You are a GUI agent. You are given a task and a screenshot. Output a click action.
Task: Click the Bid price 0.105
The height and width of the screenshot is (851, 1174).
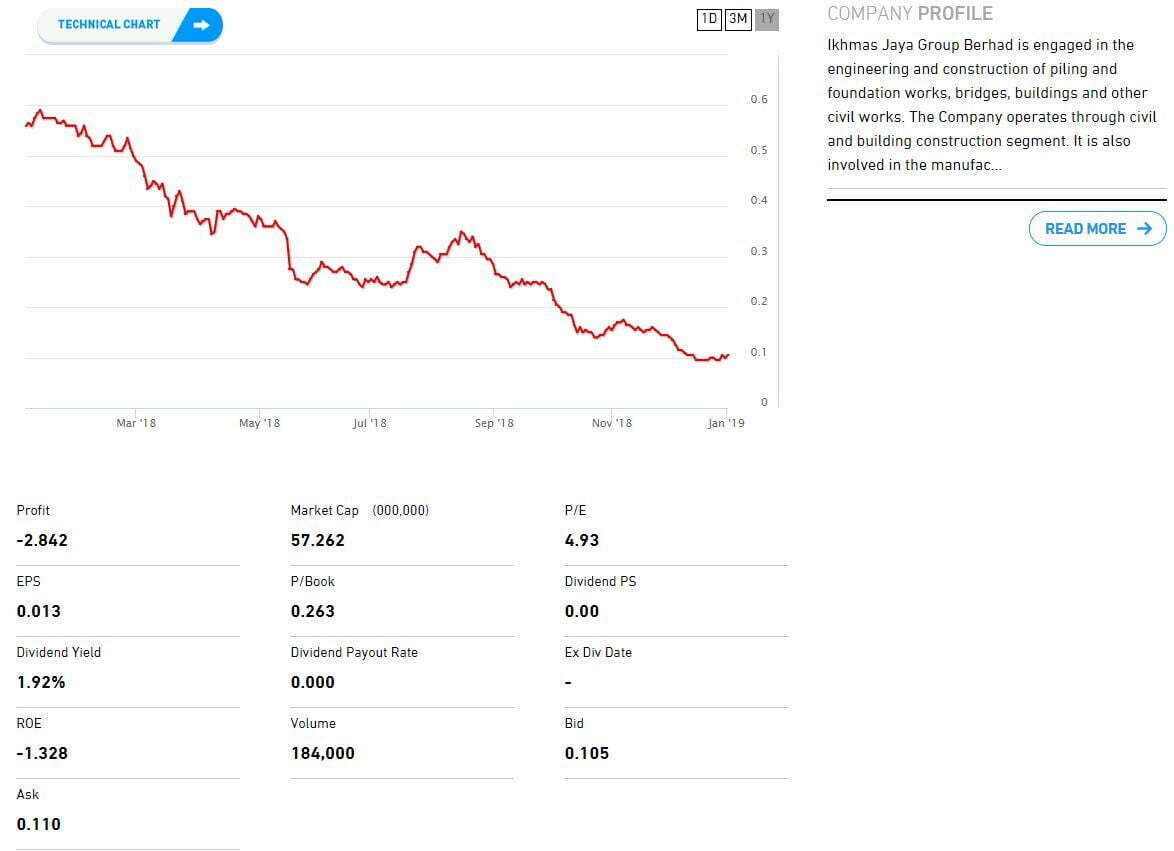586,753
